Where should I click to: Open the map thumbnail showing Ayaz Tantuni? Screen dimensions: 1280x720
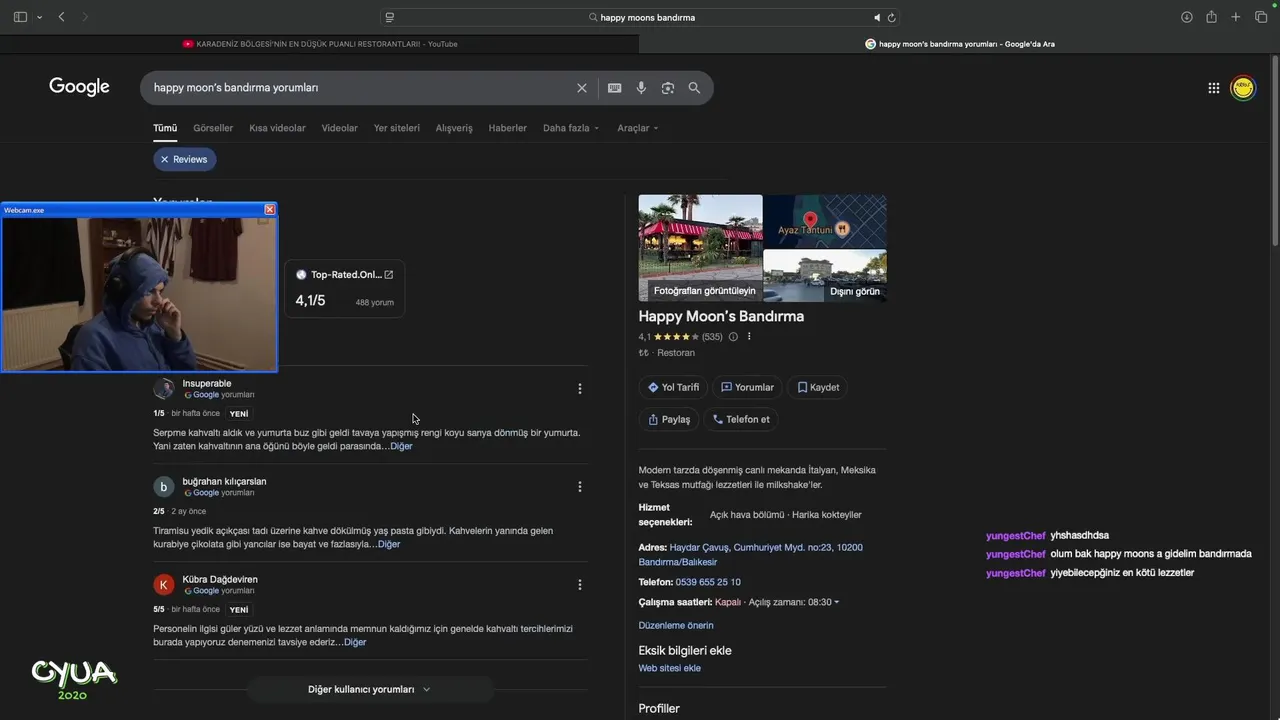pyautogui.click(x=825, y=221)
